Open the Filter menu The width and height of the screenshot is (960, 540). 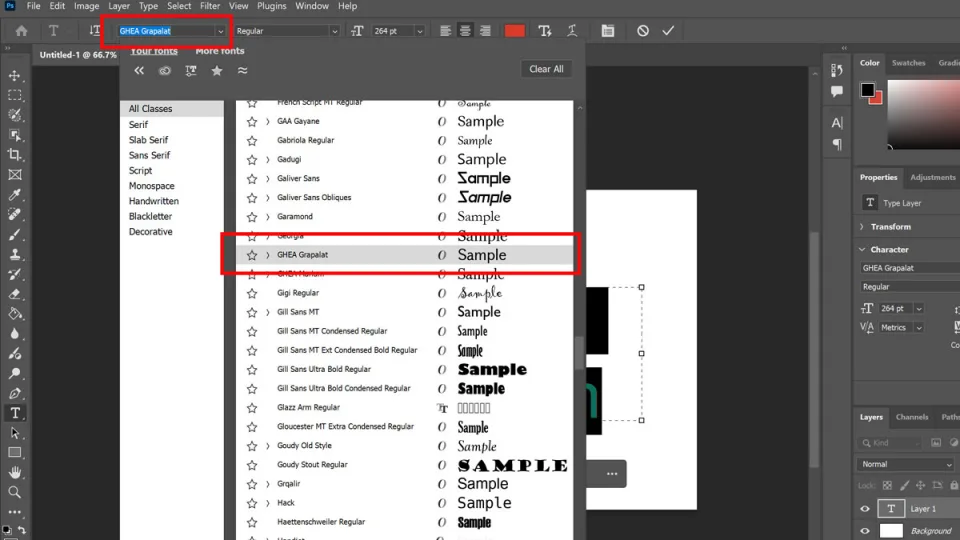click(209, 6)
